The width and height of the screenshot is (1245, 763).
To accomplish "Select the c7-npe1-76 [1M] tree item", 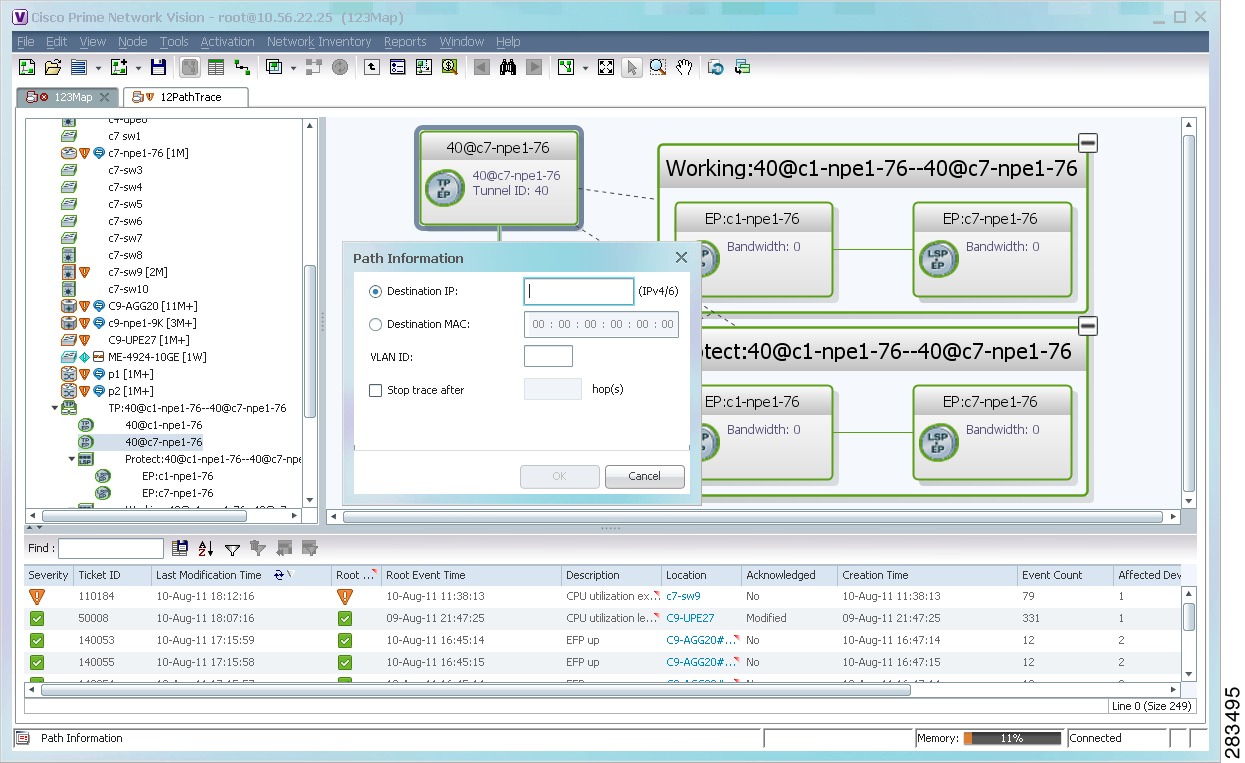I will pyautogui.click(x=148, y=153).
